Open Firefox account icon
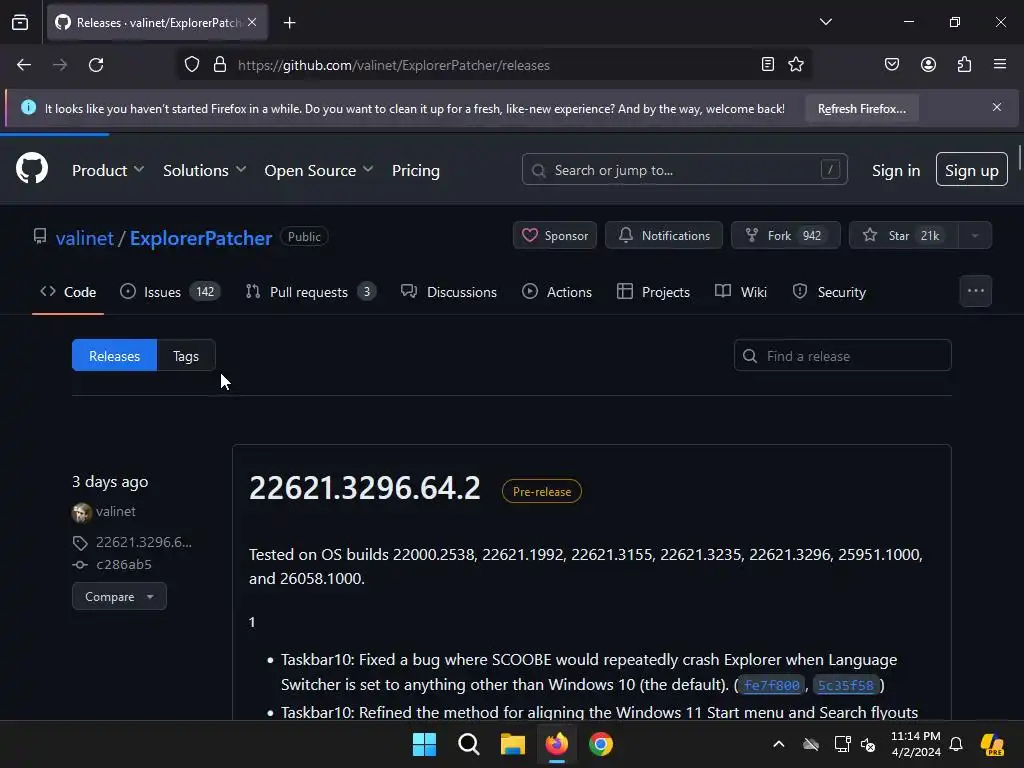 pyautogui.click(x=928, y=64)
